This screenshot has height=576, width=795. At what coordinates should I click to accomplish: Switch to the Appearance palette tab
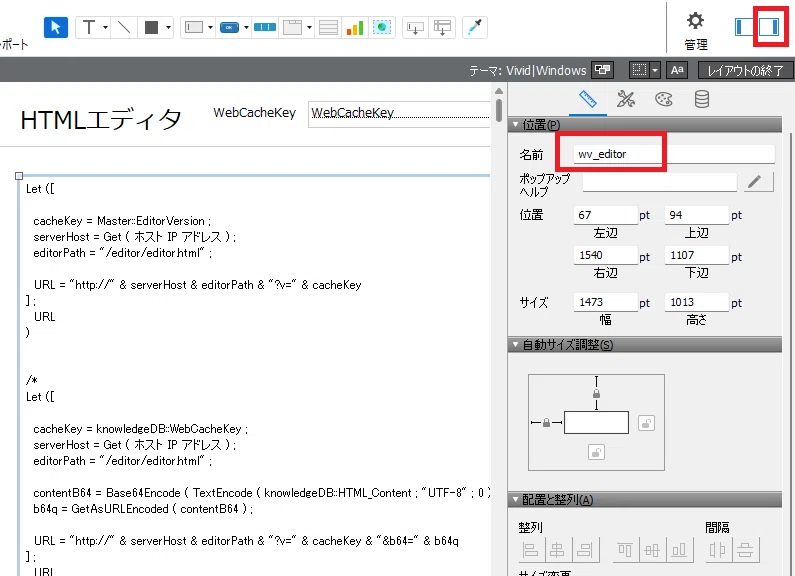click(663, 99)
